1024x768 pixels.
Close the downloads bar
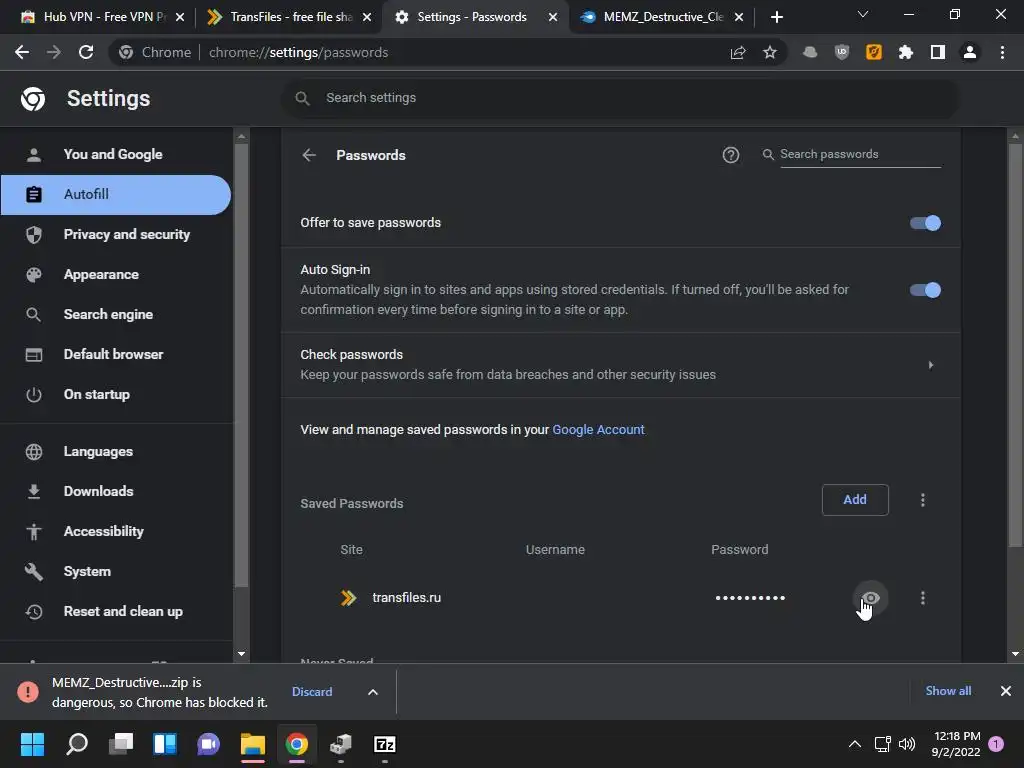pos(1006,691)
